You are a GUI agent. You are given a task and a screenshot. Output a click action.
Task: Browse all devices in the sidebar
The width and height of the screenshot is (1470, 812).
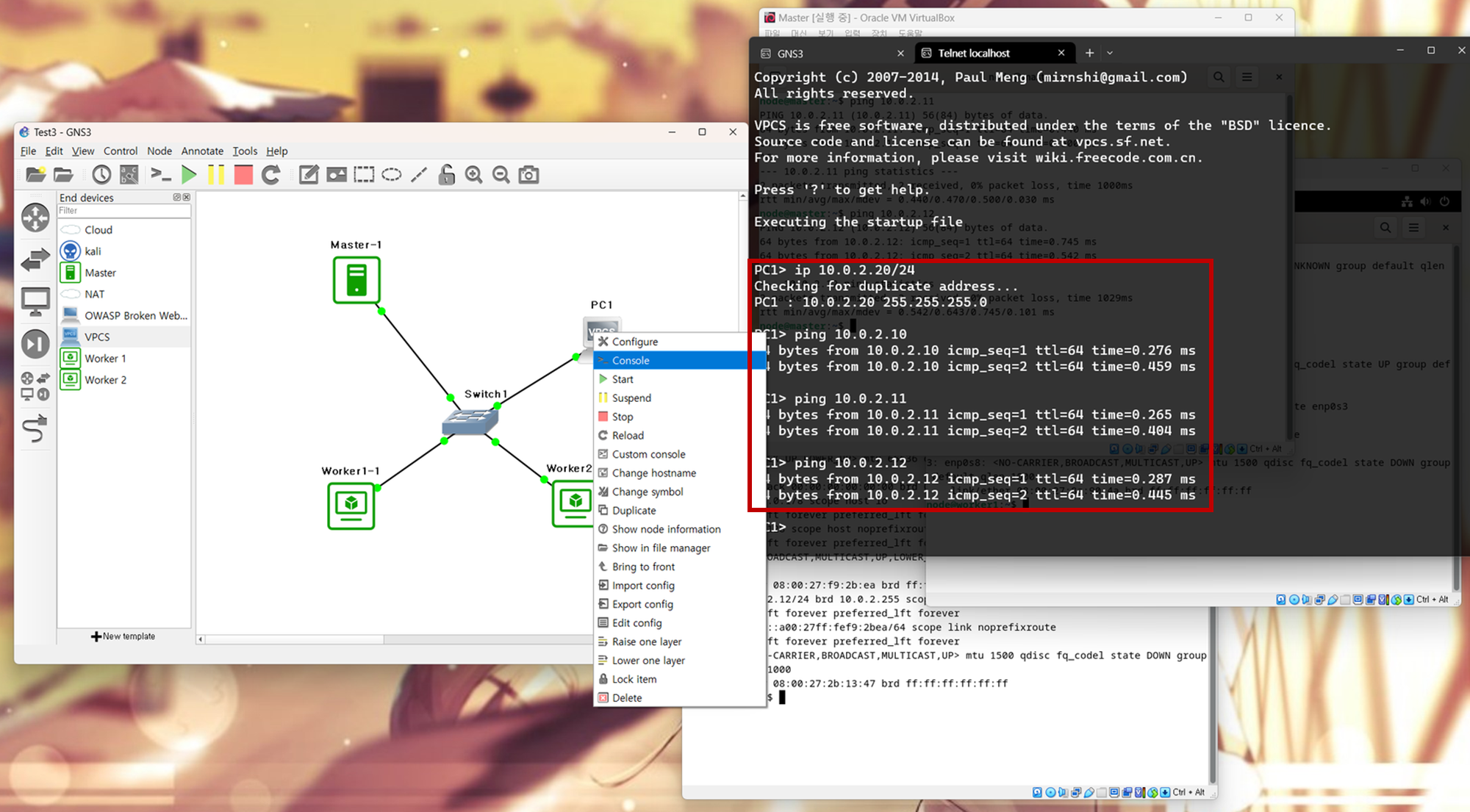pyautogui.click(x=35, y=386)
